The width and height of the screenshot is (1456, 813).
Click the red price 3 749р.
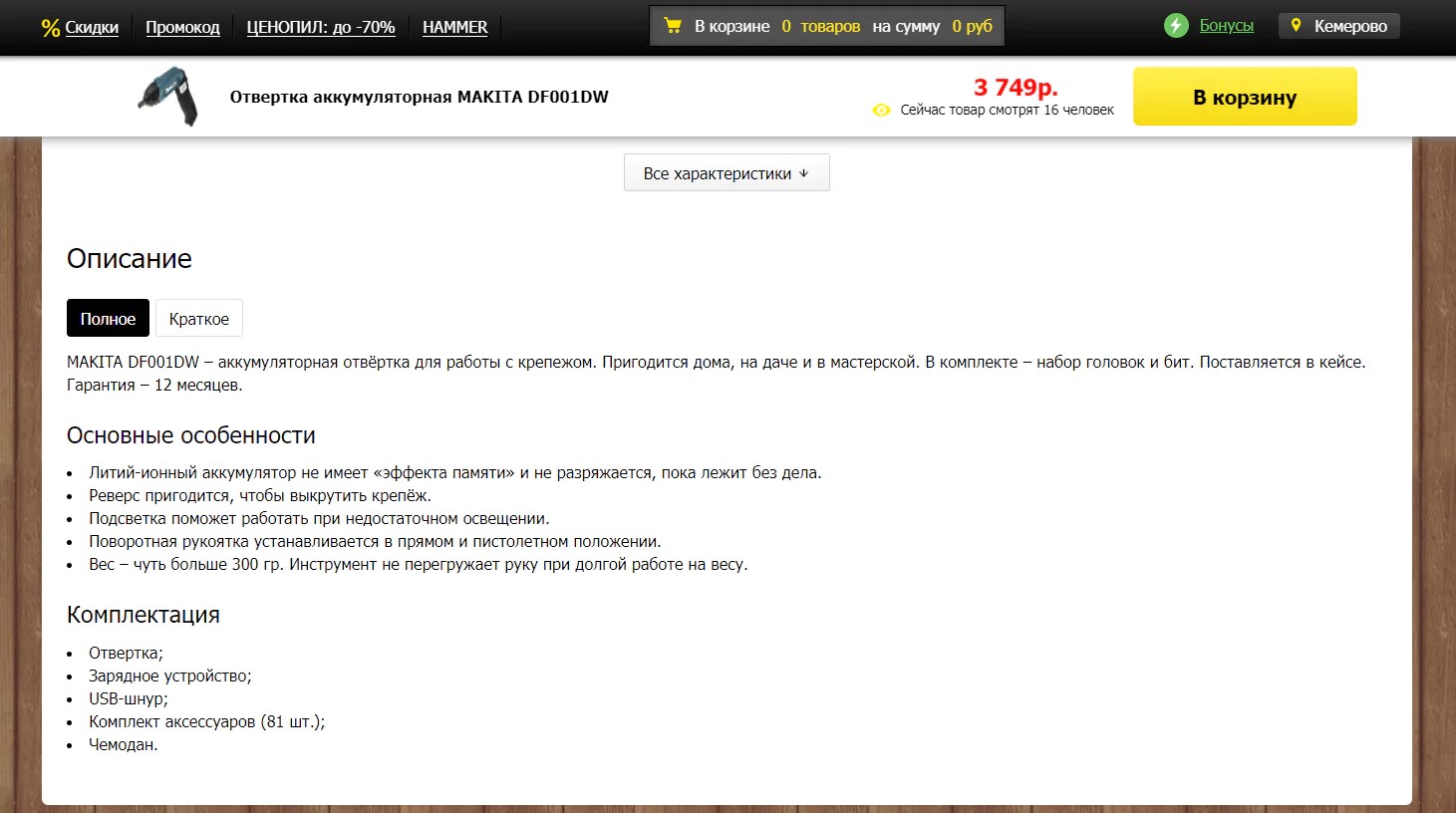point(1016,88)
